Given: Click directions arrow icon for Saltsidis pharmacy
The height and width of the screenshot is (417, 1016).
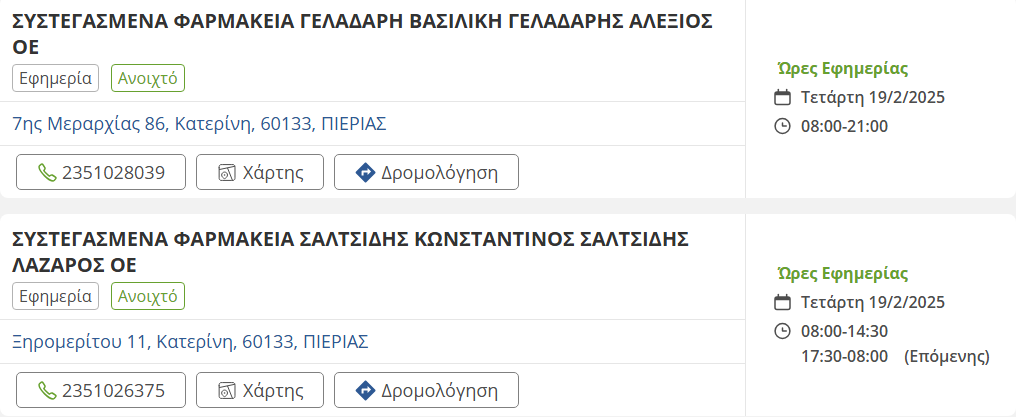Looking at the screenshot, I should click(365, 390).
